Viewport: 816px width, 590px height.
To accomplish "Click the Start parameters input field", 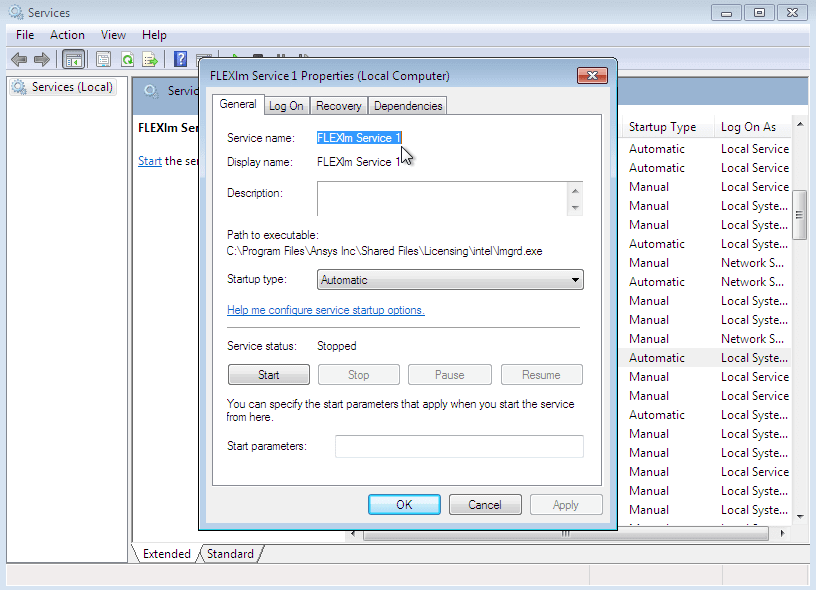I will coord(459,446).
